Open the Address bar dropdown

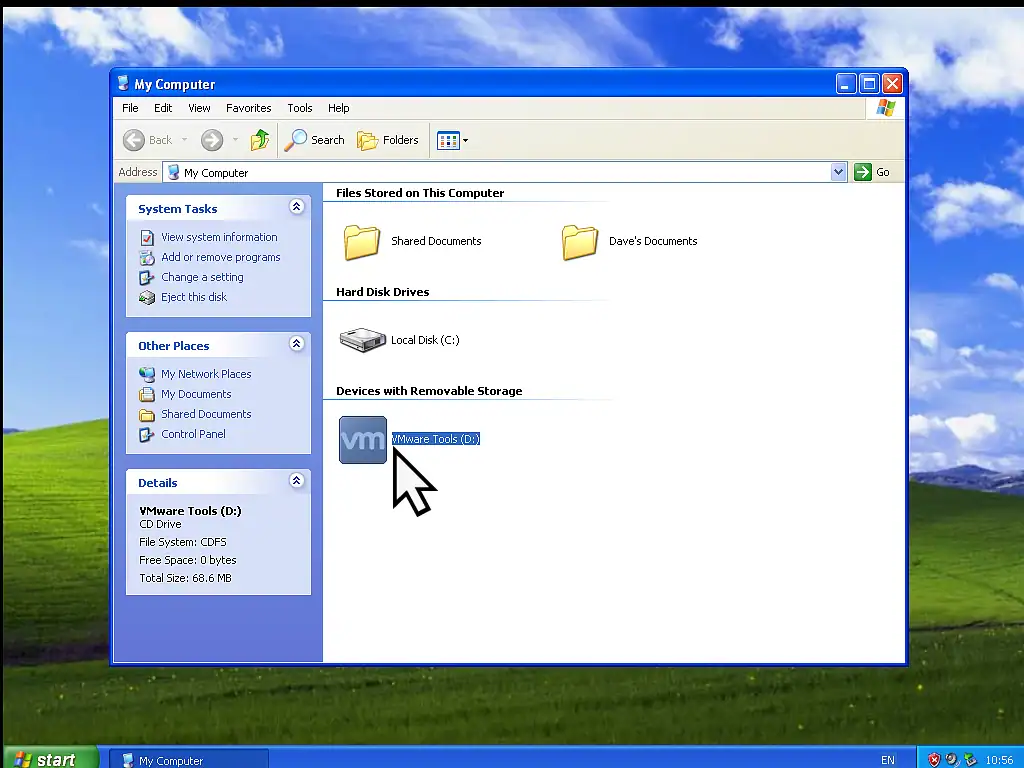point(839,172)
